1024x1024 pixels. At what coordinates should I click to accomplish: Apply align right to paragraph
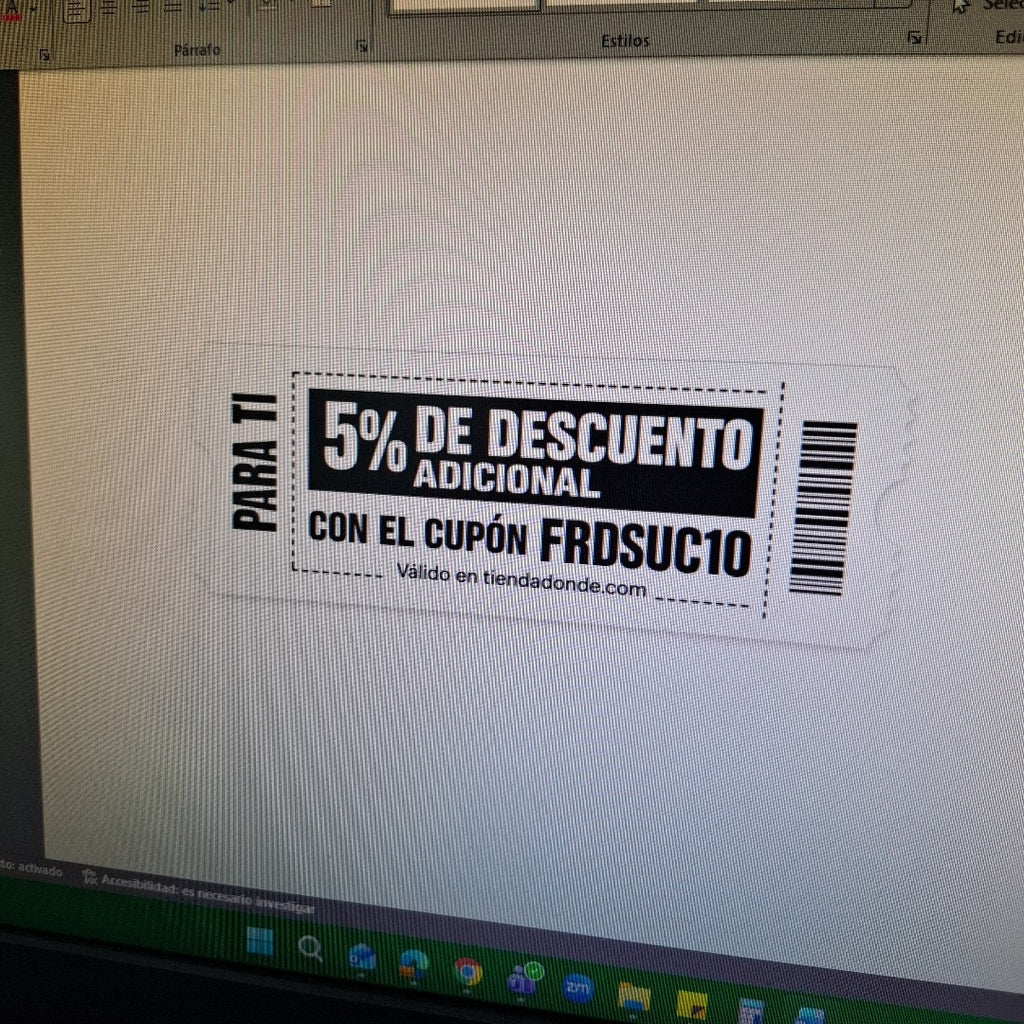click(x=140, y=7)
